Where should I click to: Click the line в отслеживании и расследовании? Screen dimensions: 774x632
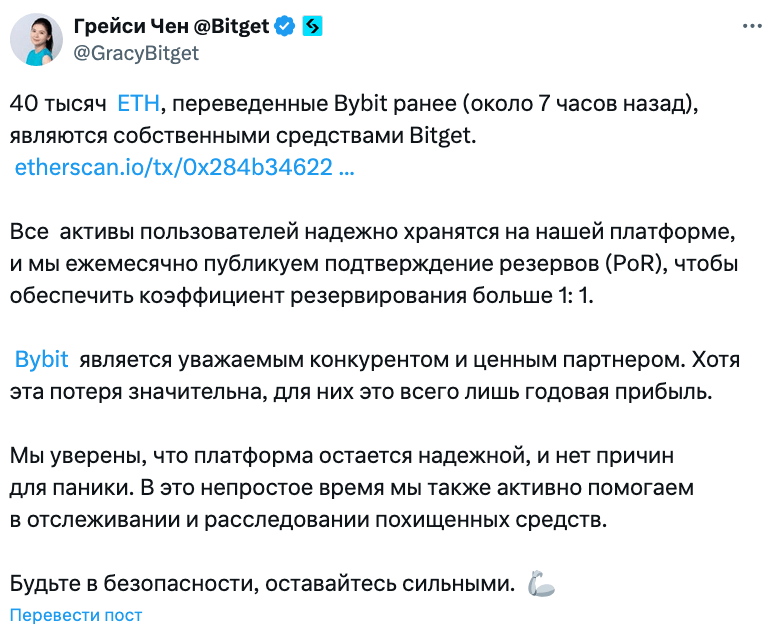(x=308, y=519)
